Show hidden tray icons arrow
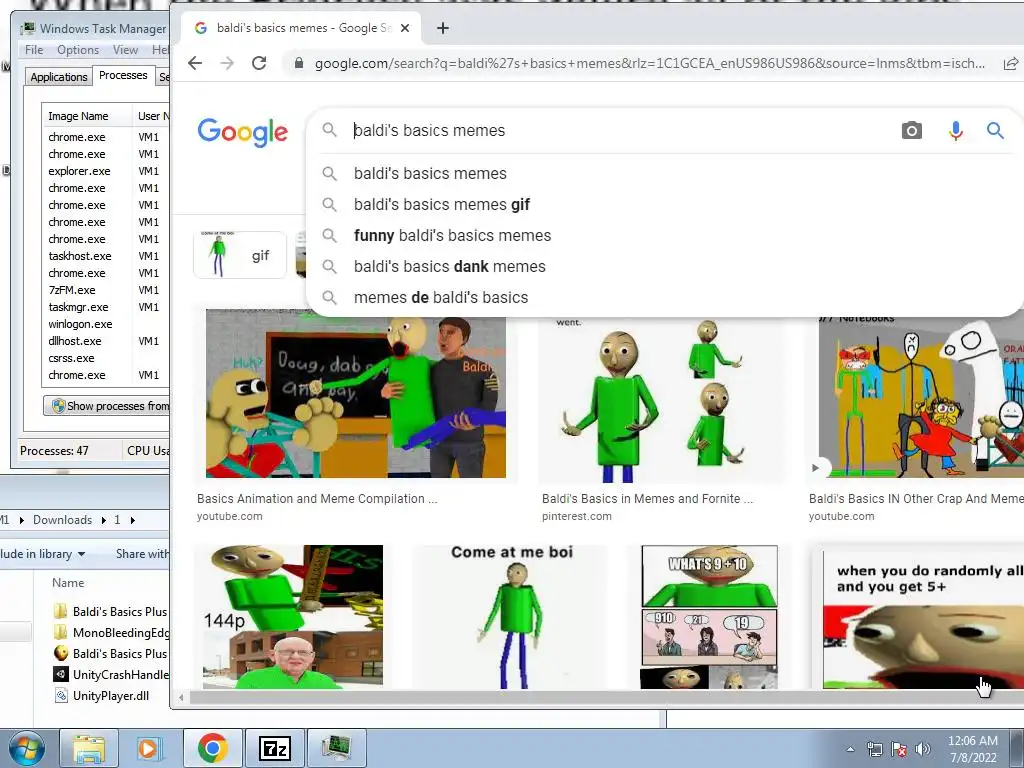This screenshot has width=1024, height=768. tap(850, 749)
